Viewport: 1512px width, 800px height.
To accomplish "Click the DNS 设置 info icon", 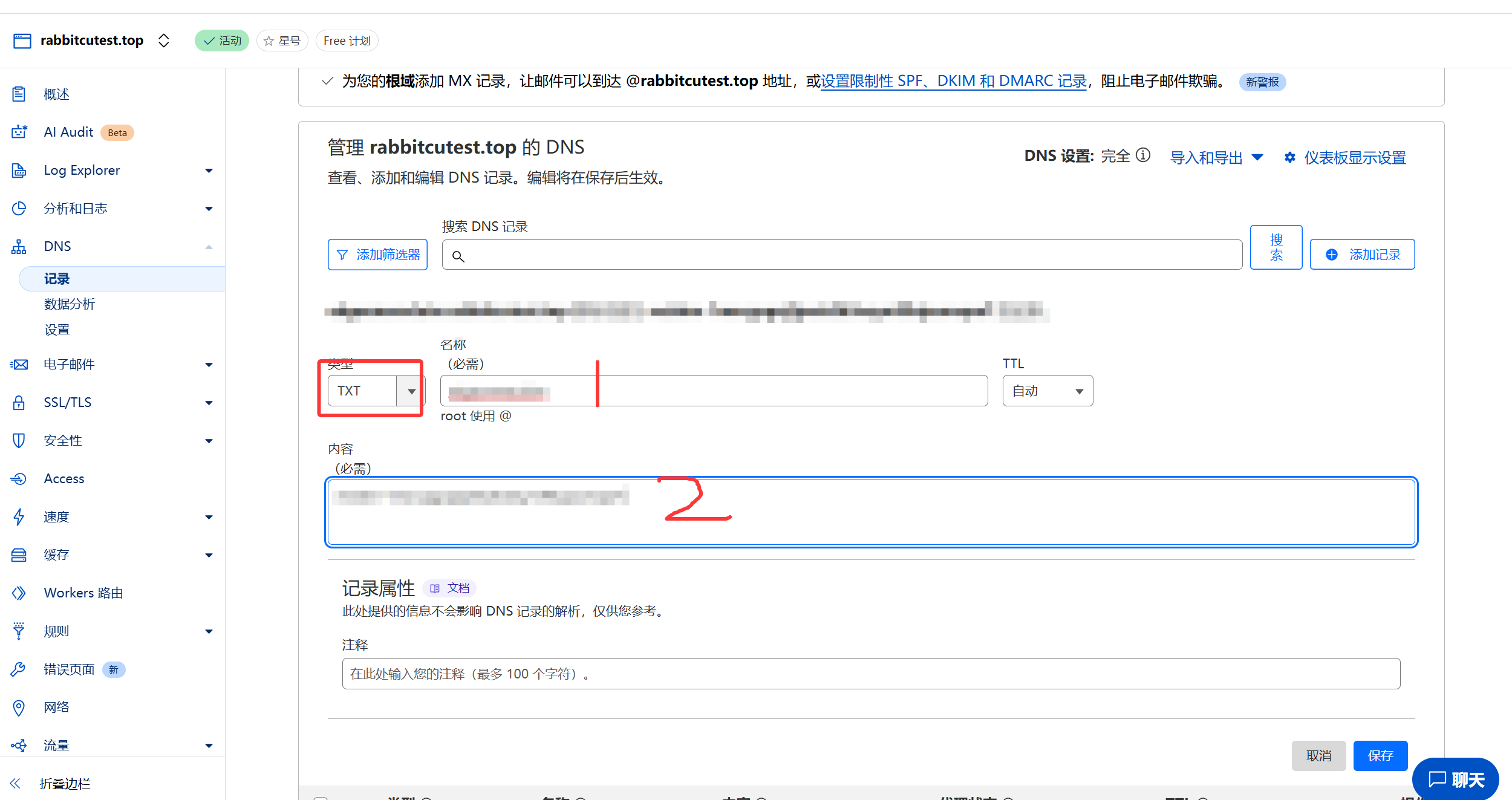I will (1143, 155).
